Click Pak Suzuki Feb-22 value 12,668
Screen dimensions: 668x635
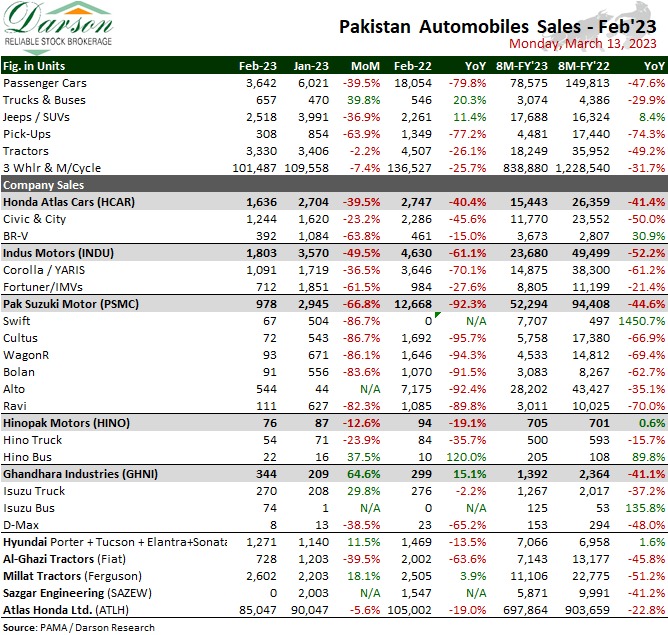(413, 304)
